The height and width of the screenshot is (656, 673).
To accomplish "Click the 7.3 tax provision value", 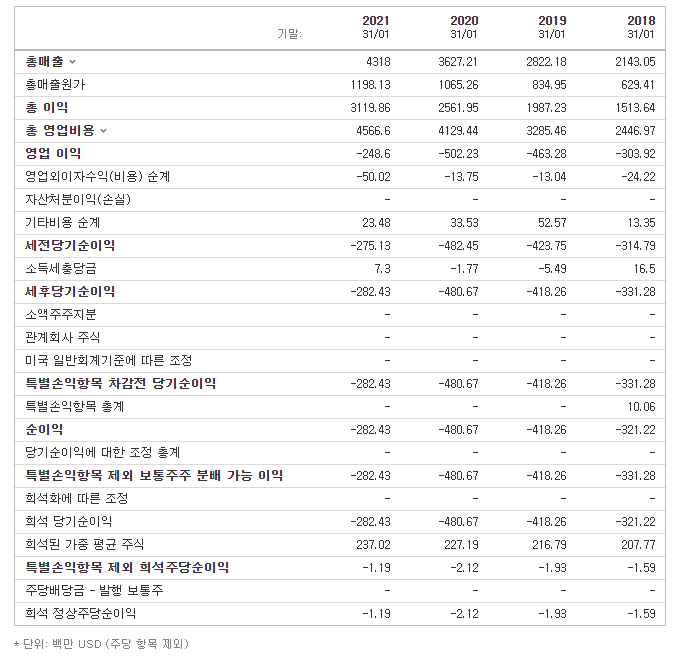I will tap(382, 269).
